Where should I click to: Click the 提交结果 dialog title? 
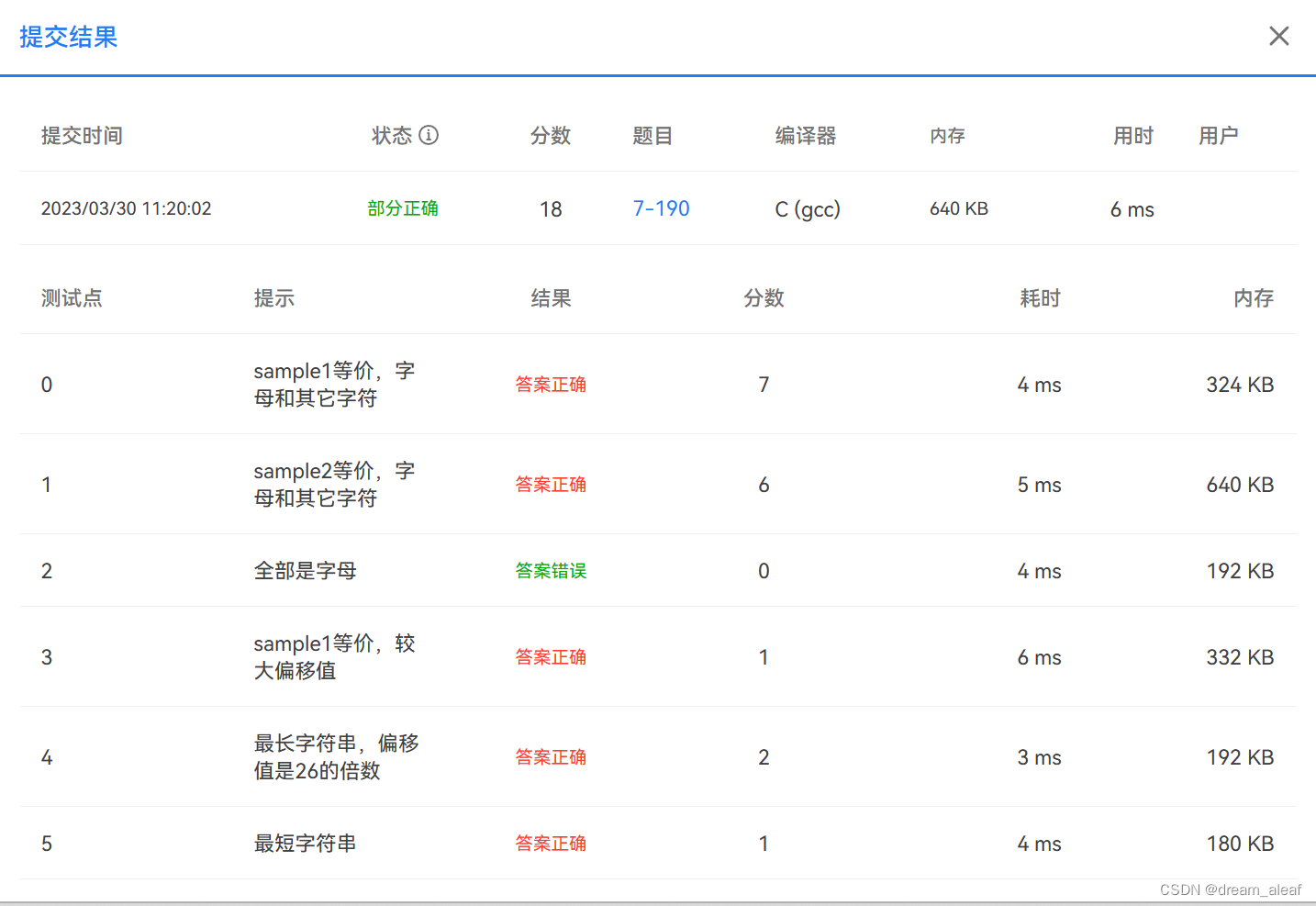pyautogui.click(x=69, y=37)
